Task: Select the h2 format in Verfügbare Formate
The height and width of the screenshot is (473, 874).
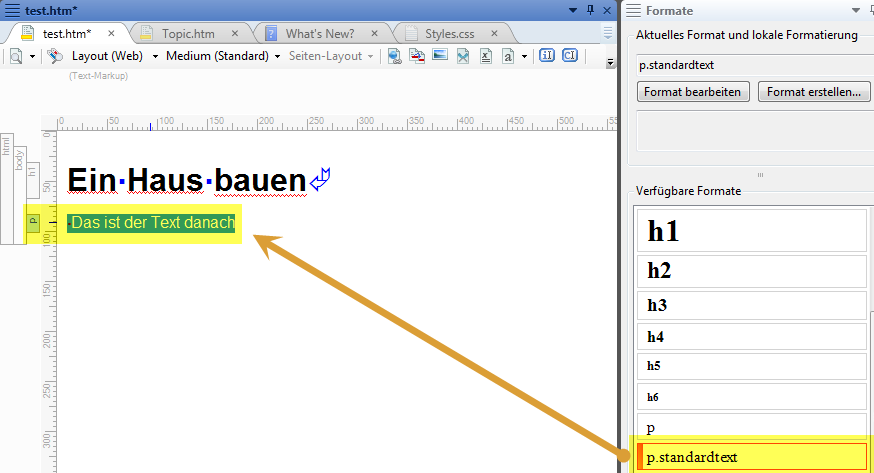Action: (751, 271)
